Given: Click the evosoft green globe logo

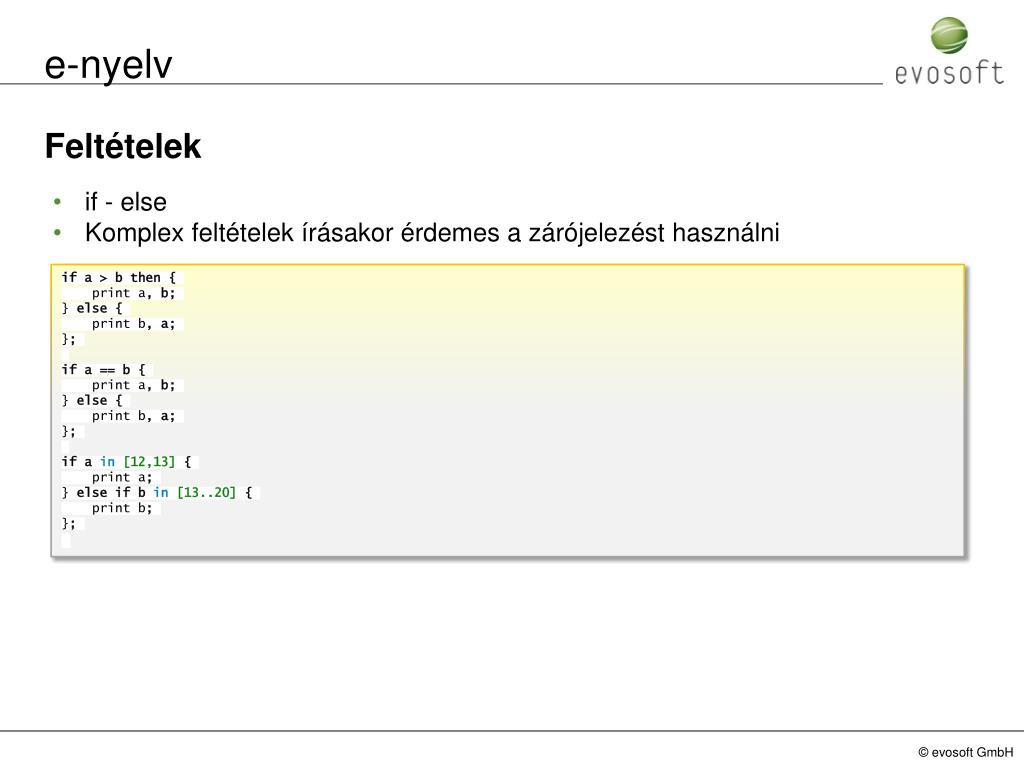Looking at the screenshot, I should [x=949, y=35].
